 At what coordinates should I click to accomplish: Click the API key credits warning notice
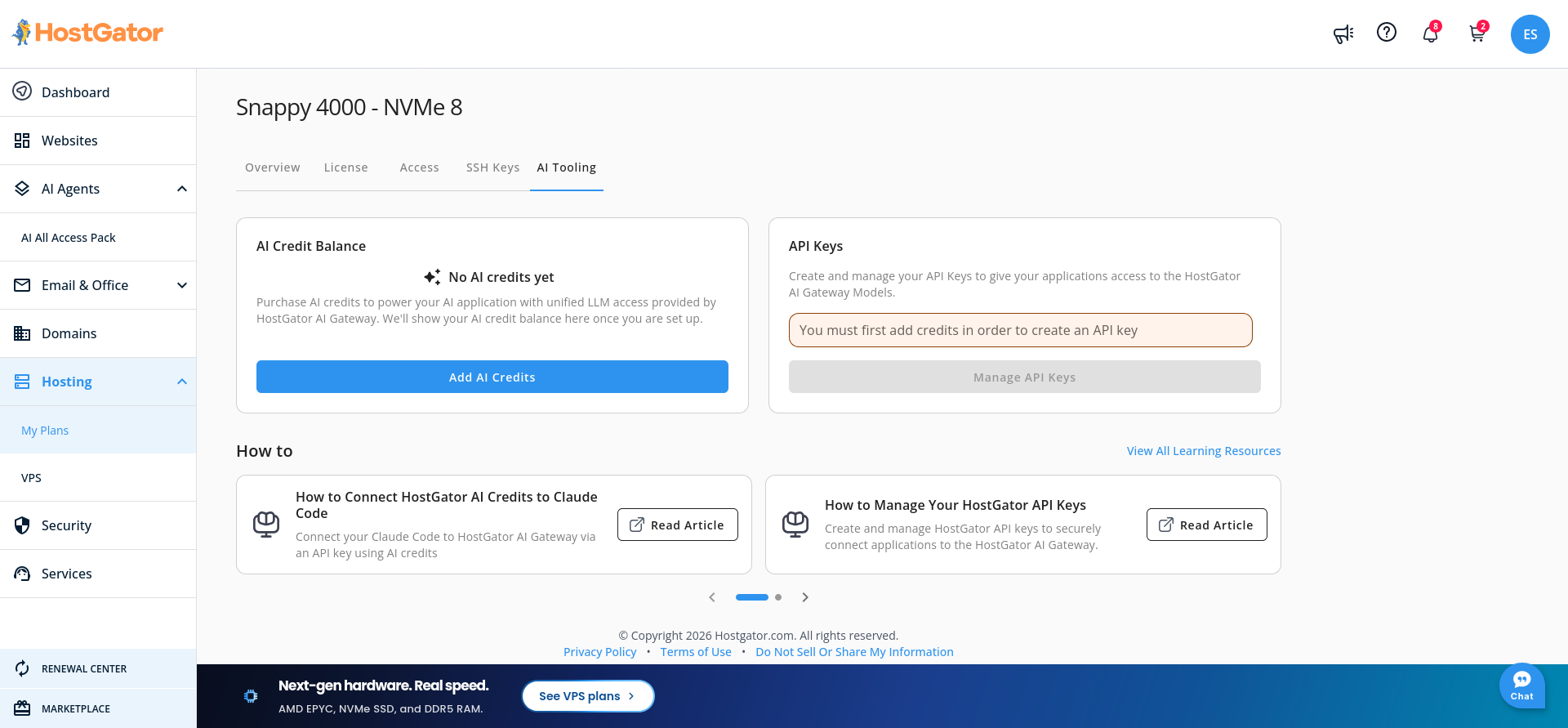[1021, 330]
